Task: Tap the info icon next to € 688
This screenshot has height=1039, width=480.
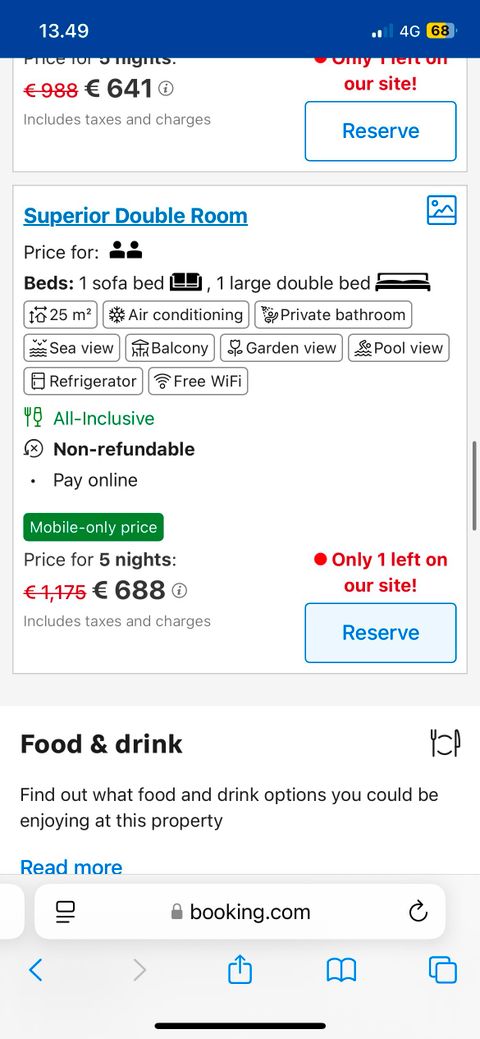Action: [x=180, y=590]
